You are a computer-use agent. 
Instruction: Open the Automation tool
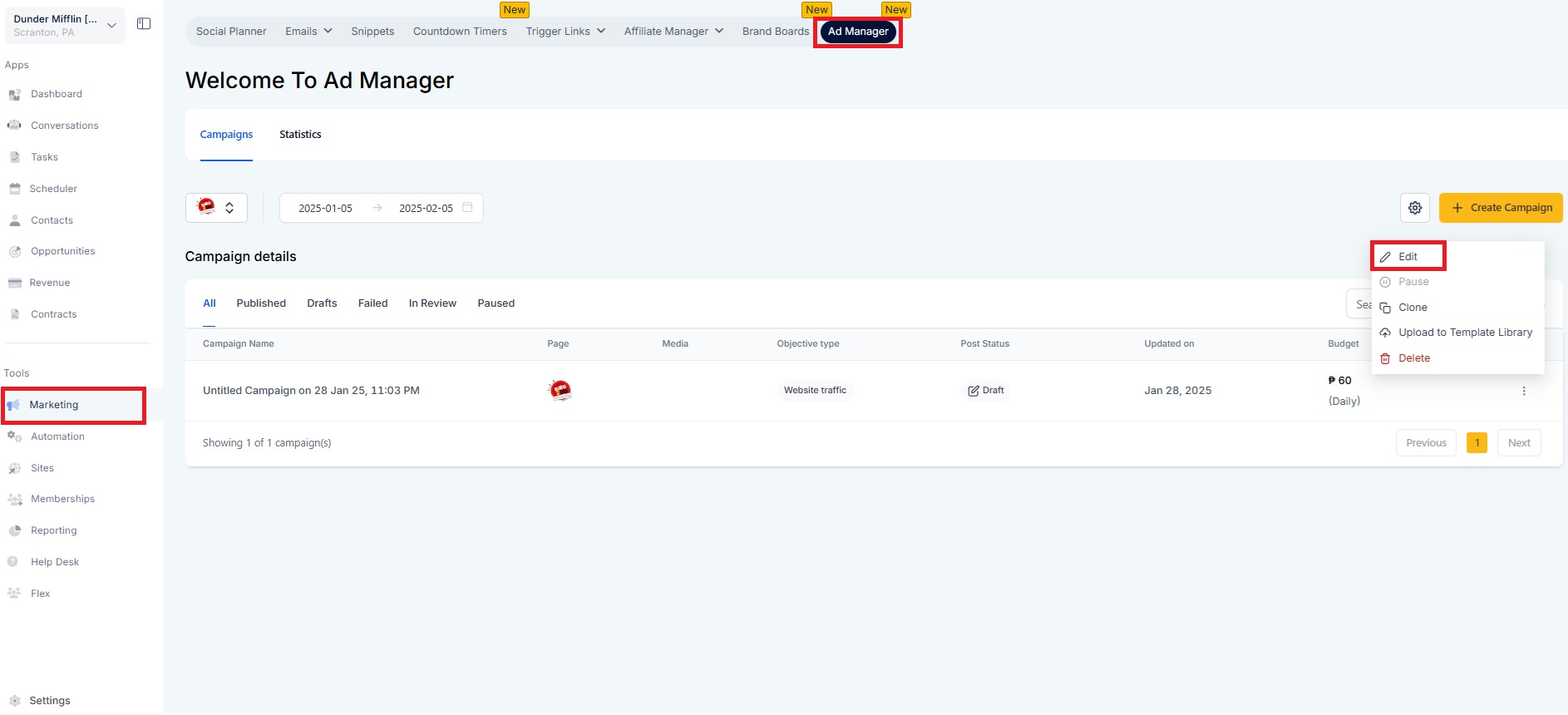[x=57, y=436]
